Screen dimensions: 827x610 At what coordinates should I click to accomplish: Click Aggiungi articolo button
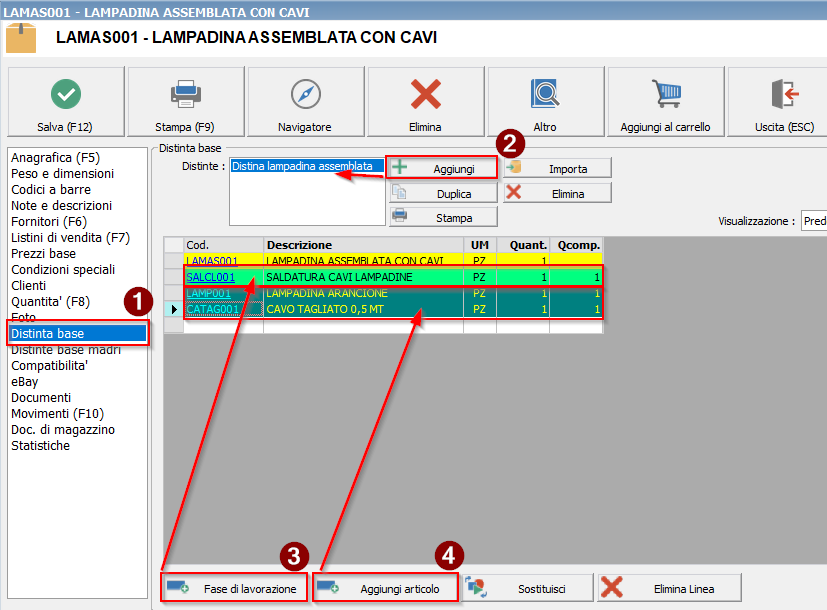[x=386, y=588]
